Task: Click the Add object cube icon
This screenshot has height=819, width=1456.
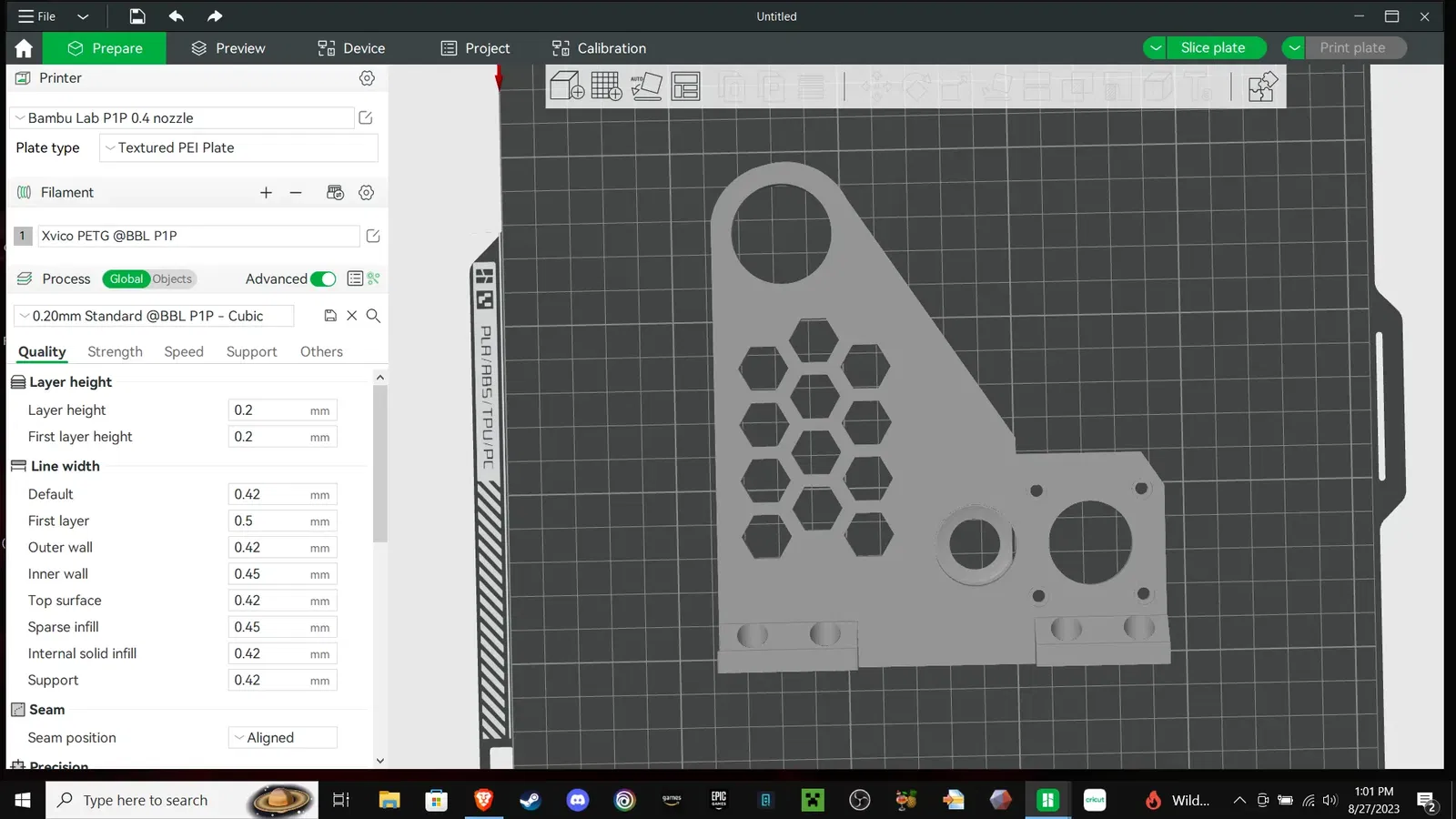Action: tap(567, 86)
